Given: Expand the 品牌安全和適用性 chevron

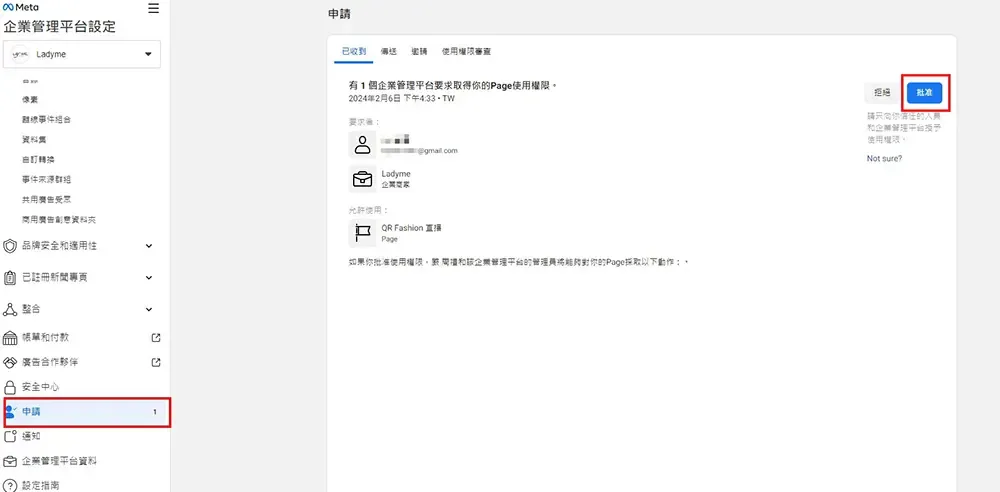Looking at the screenshot, I should (149, 246).
